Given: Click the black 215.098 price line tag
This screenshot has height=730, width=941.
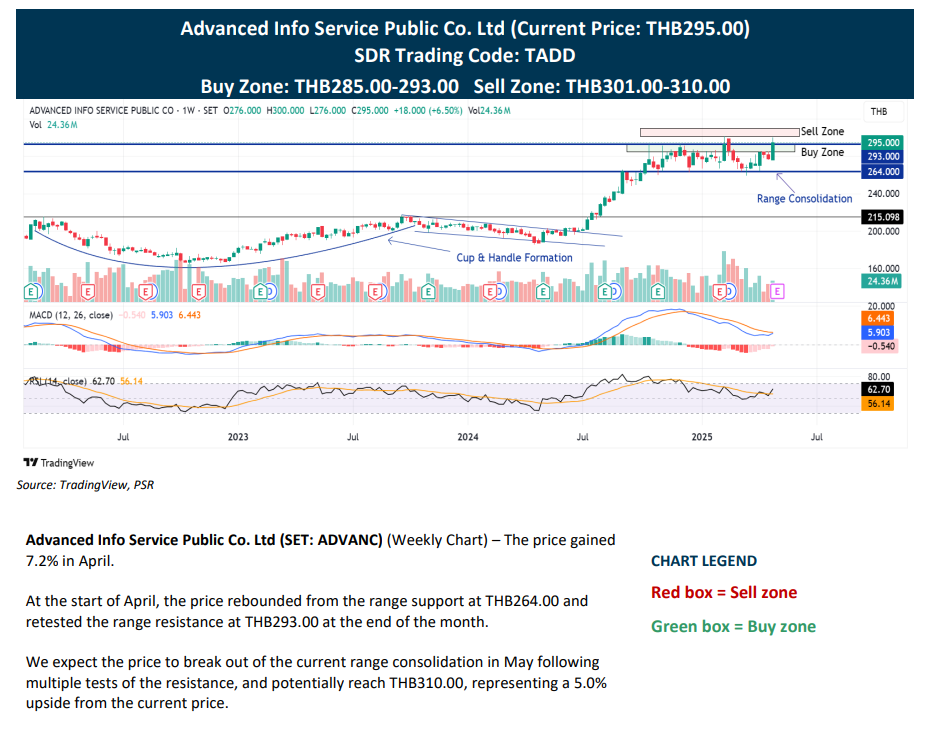Looking at the screenshot, I should [882, 217].
